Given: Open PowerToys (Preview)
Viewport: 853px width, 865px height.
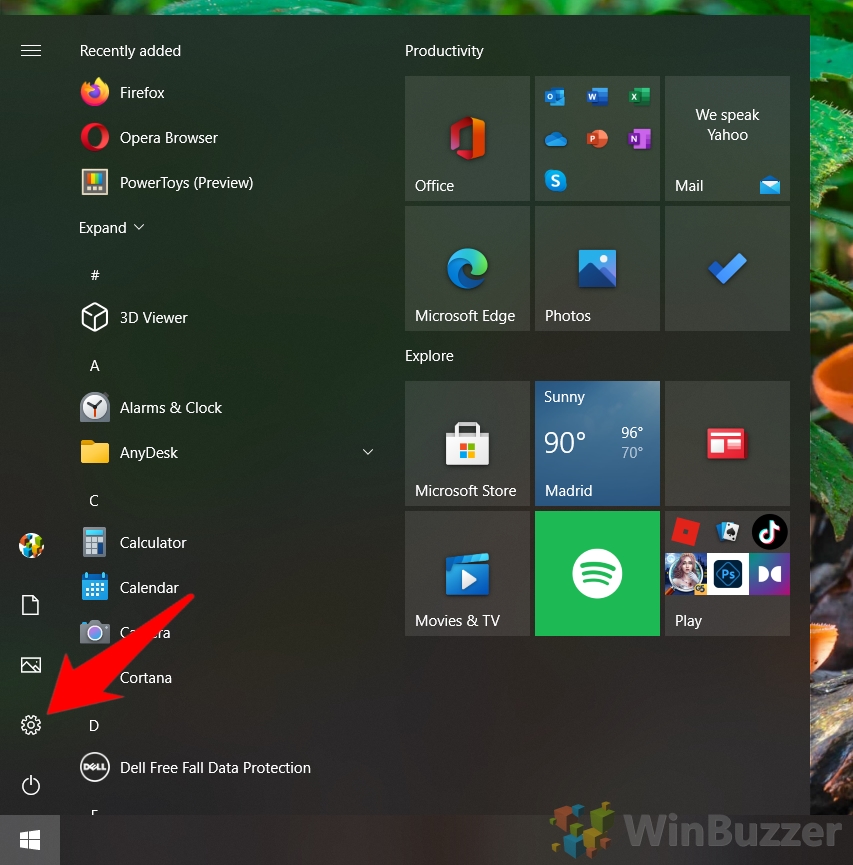Looking at the screenshot, I should coord(167,183).
